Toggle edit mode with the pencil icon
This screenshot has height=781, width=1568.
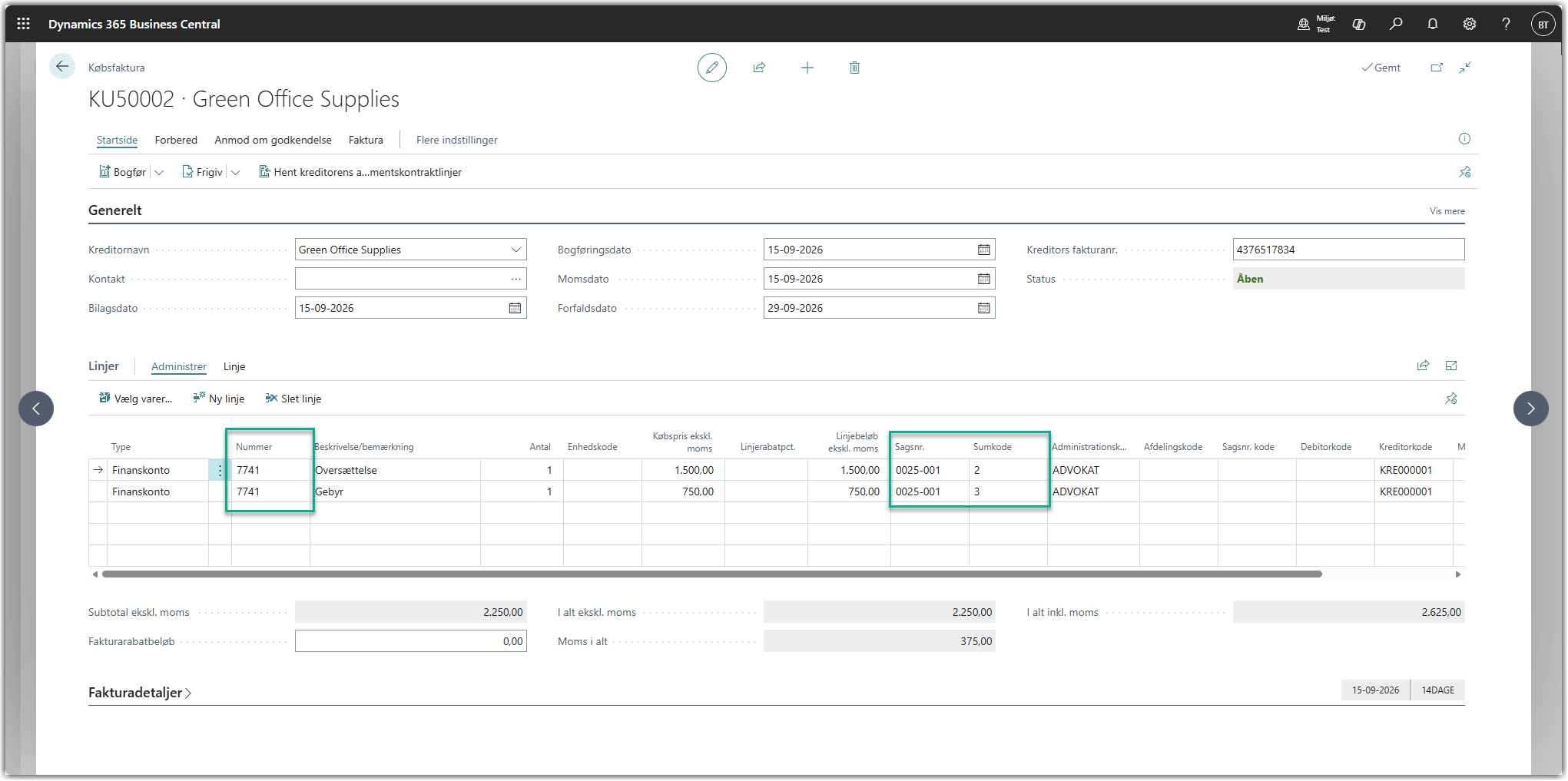(712, 68)
